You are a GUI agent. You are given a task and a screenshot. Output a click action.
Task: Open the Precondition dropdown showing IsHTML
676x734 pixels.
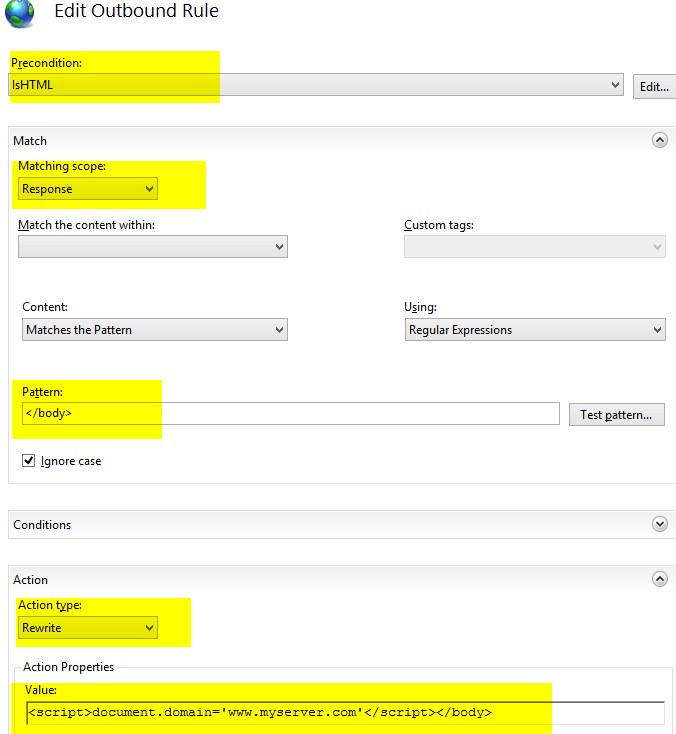click(x=316, y=85)
